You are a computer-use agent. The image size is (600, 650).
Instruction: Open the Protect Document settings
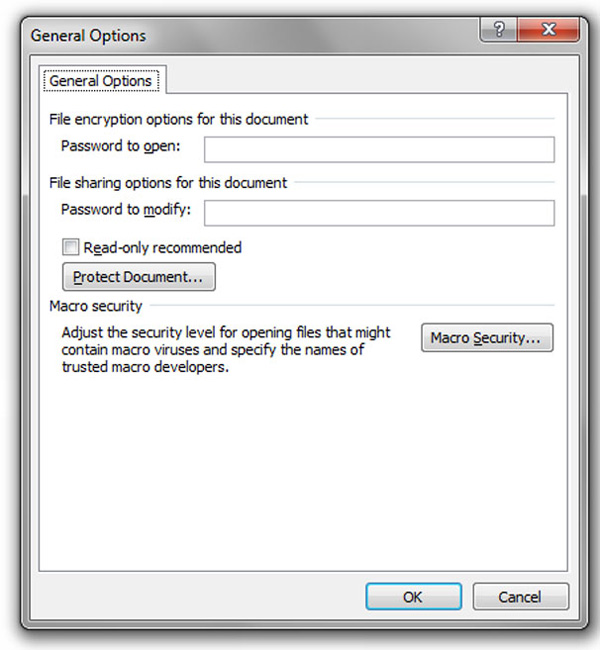(139, 276)
